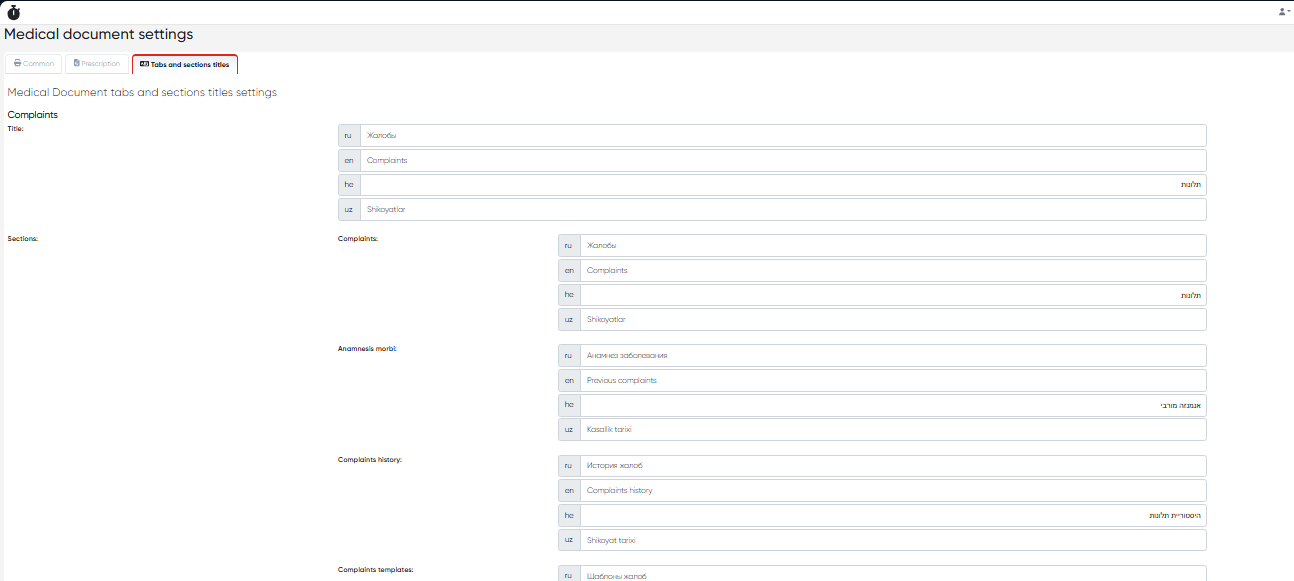Click the Anamnesis morbi Russian field
This screenshot has width=1294, height=581.
pos(892,355)
